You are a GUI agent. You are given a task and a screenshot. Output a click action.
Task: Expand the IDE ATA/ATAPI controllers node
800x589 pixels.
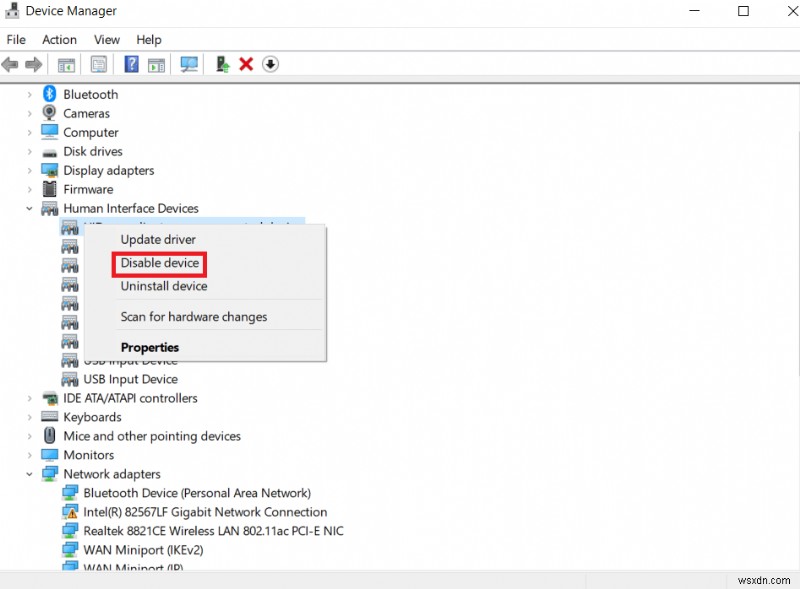29,398
